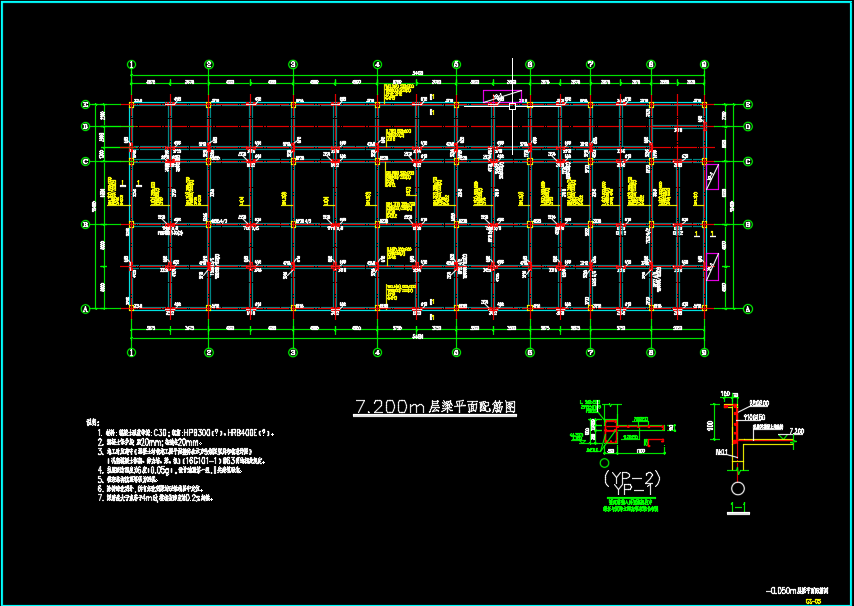Click the crosshair pickbox square
The width and height of the screenshot is (854, 606).
(x=512, y=104)
